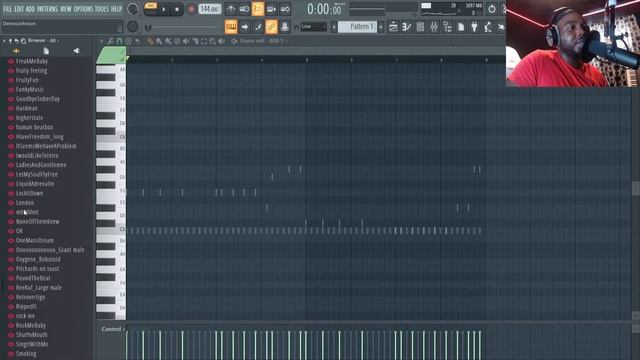Add new pattern with plus button

[381, 27]
